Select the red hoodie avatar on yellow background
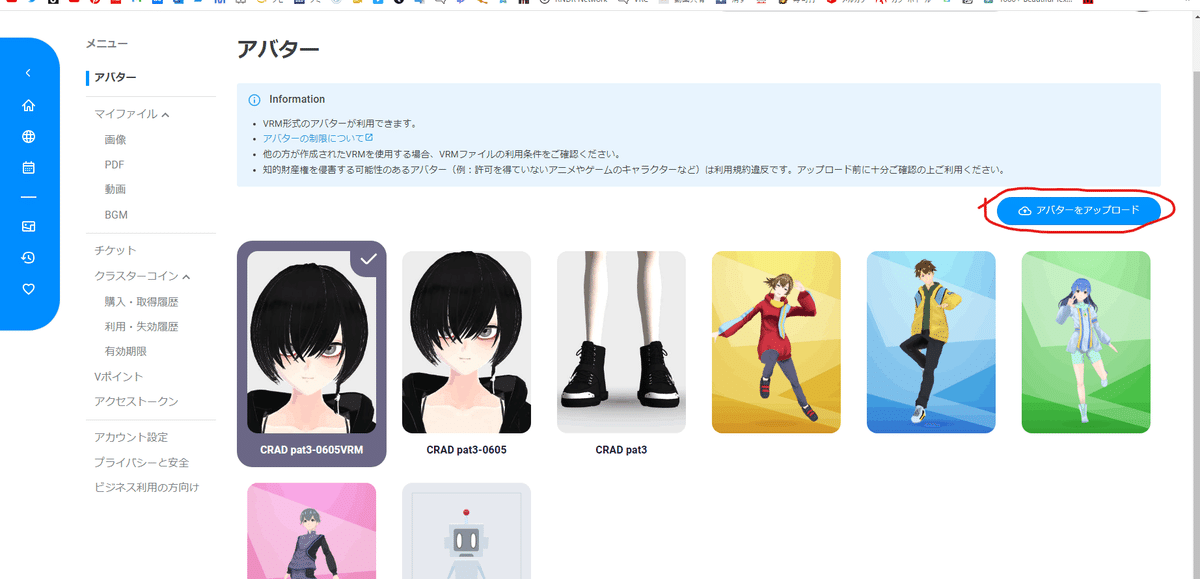The width and height of the screenshot is (1200, 579). click(x=776, y=342)
